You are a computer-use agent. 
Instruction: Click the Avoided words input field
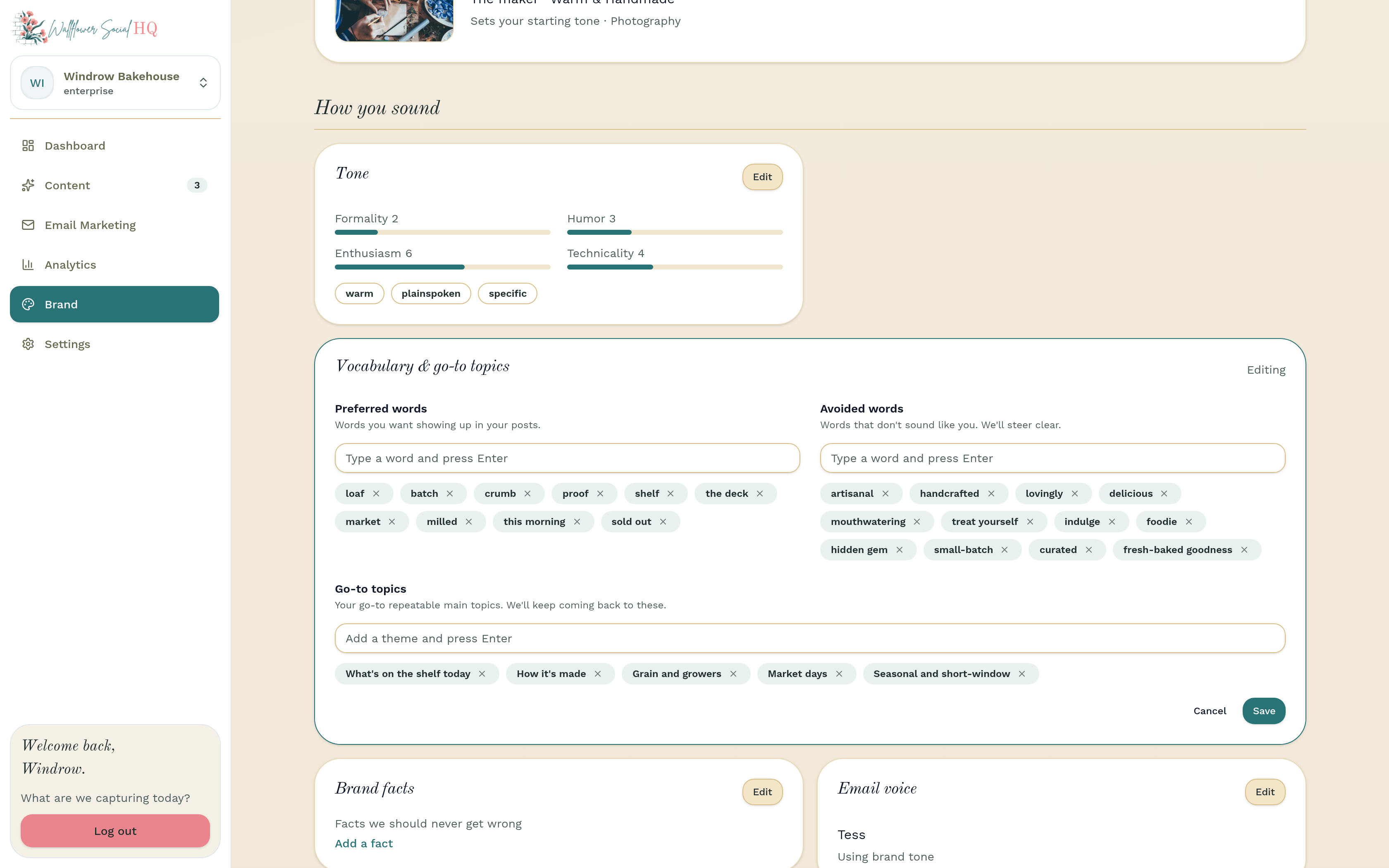tap(1052, 458)
